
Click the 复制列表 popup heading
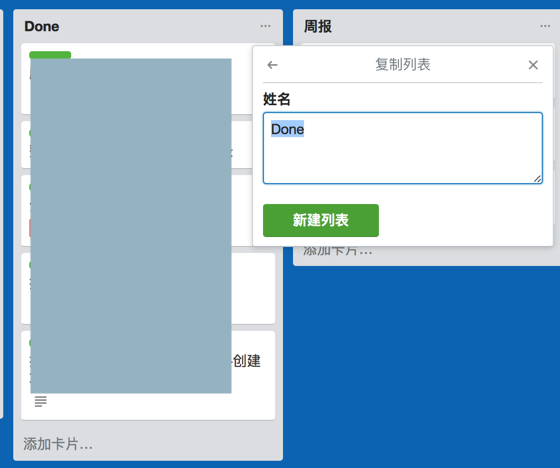click(402, 65)
